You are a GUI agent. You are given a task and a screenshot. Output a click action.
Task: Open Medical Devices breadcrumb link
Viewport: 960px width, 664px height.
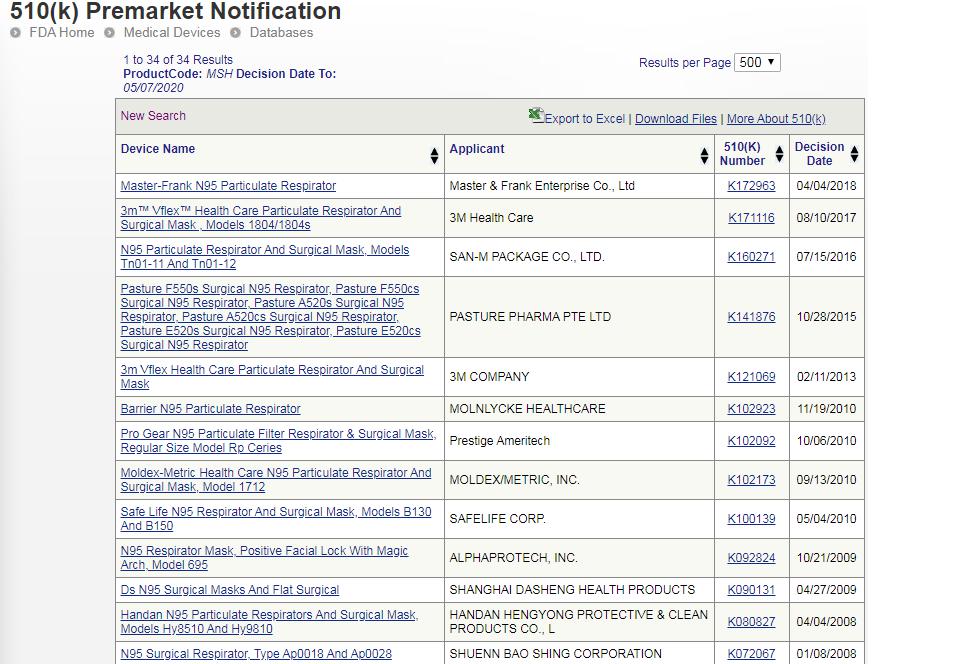[x=171, y=32]
